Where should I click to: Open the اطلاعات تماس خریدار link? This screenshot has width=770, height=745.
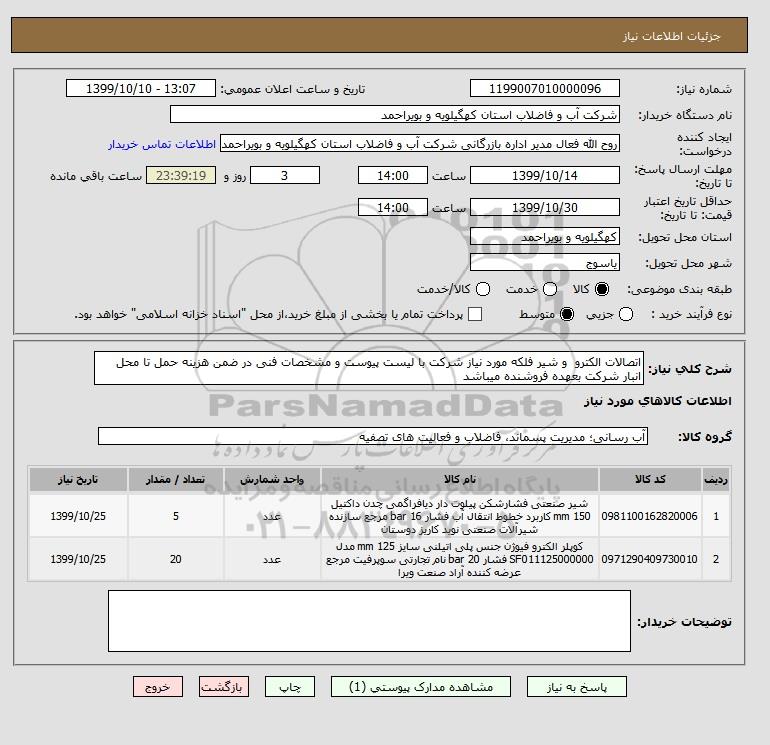[x=162, y=144]
